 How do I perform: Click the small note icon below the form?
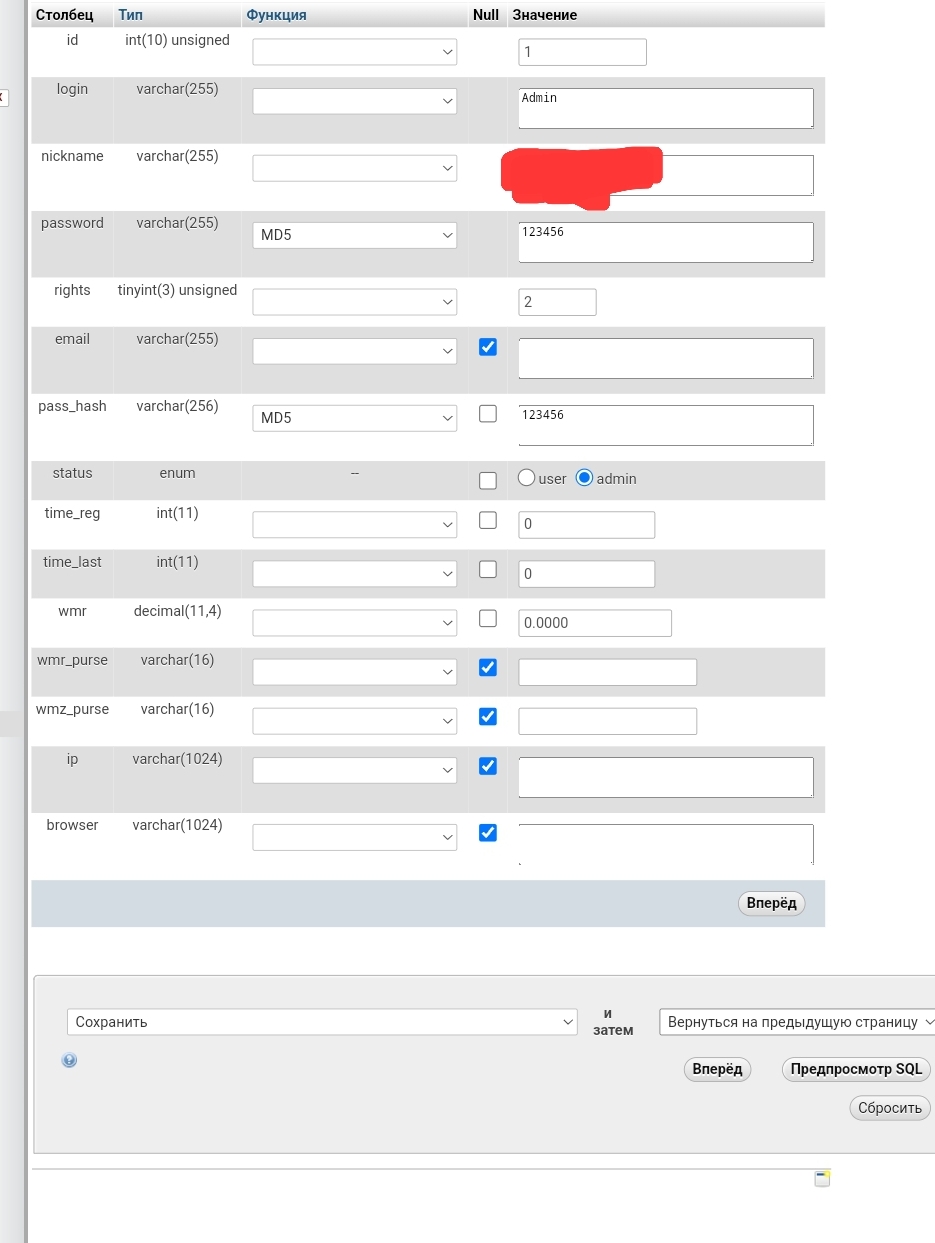pyautogui.click(x=822, y=1178)
